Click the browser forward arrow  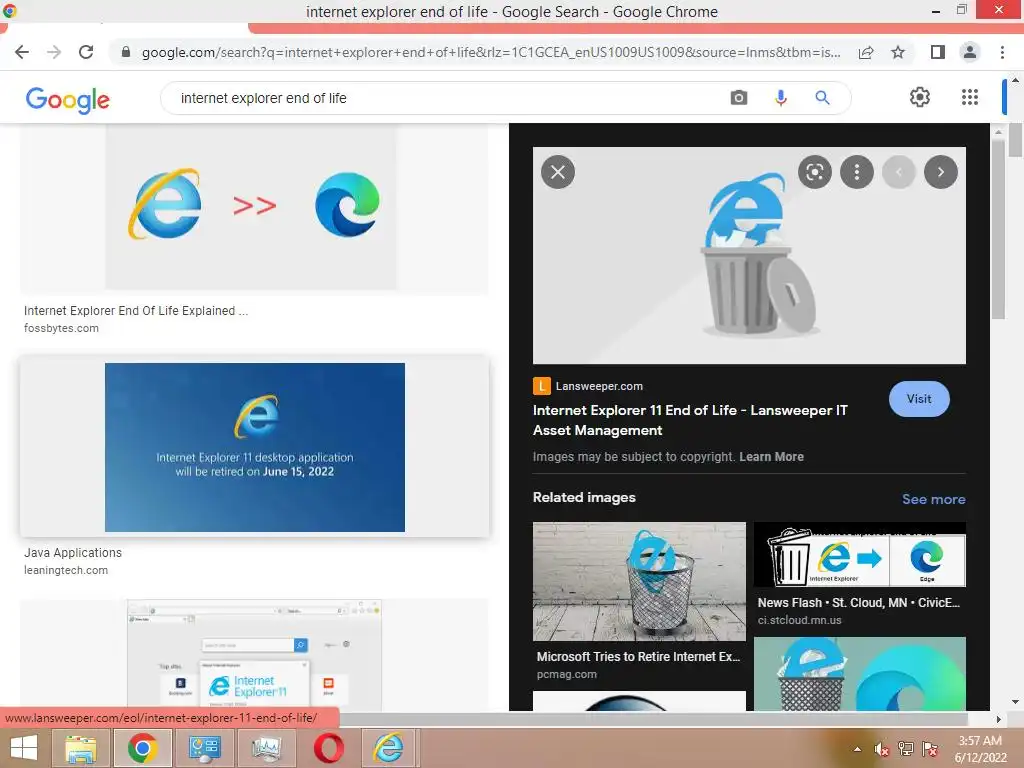(x=54, y=52)
